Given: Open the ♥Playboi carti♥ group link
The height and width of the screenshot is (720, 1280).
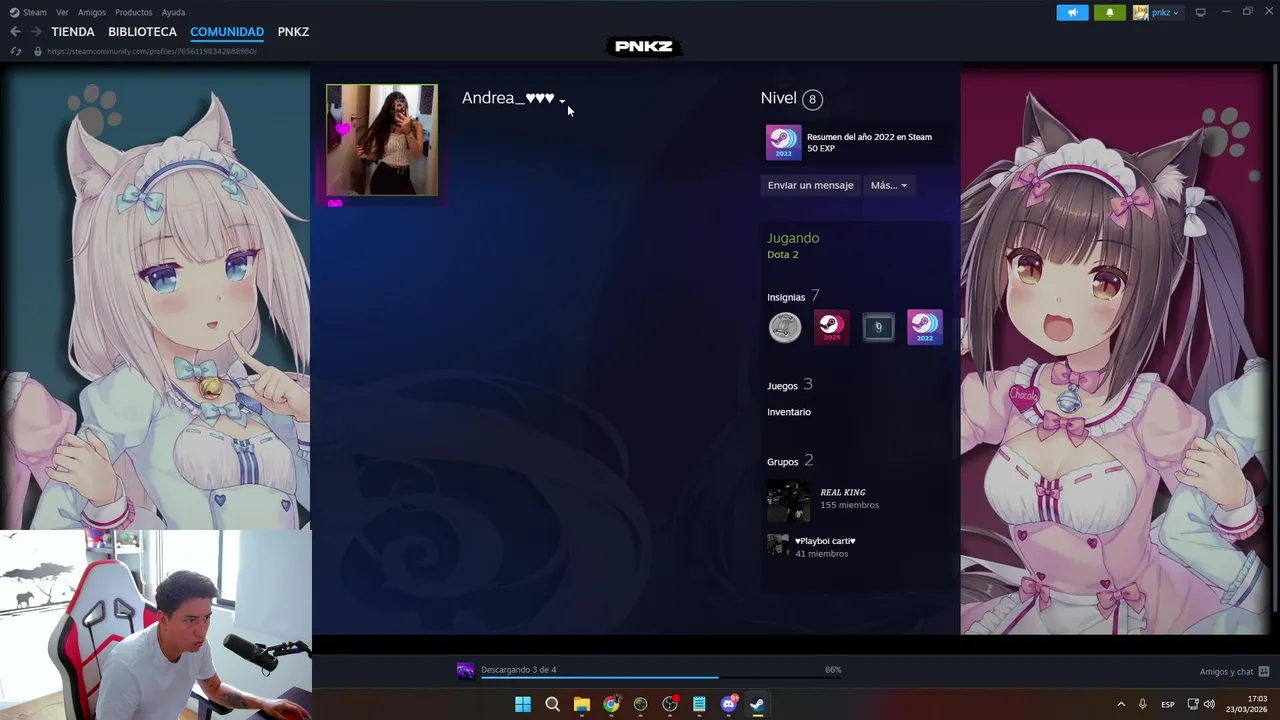Looking at the screenshot, I should (825, 541).
